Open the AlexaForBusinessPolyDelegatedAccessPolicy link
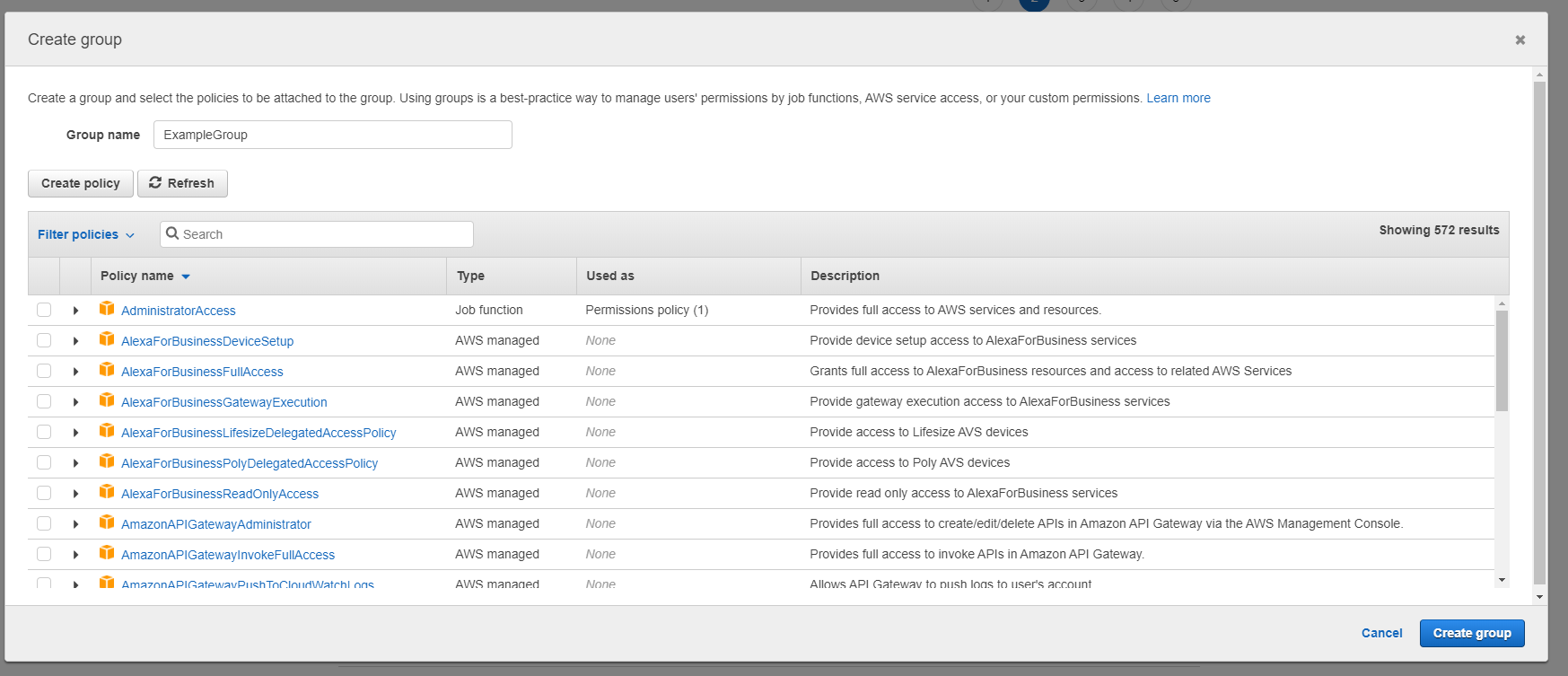The image size is (1568, 676). [250, 463]
